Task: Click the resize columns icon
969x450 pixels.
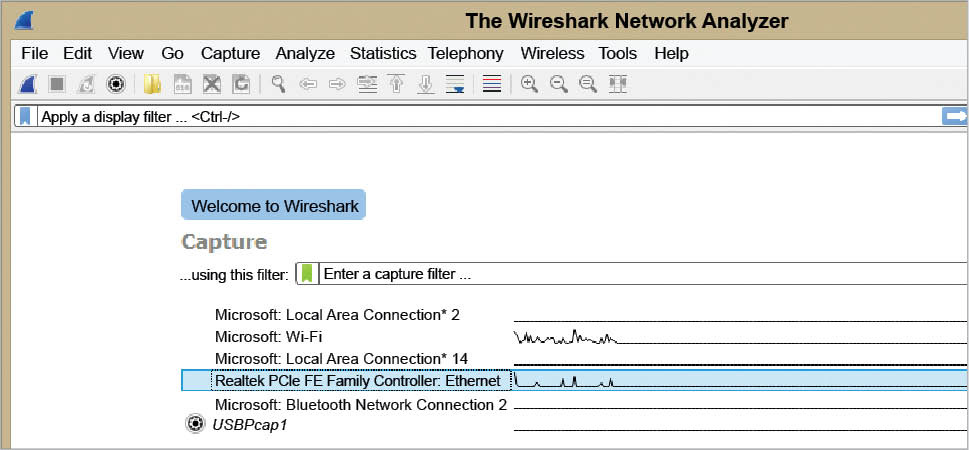Action: [617, 84]
